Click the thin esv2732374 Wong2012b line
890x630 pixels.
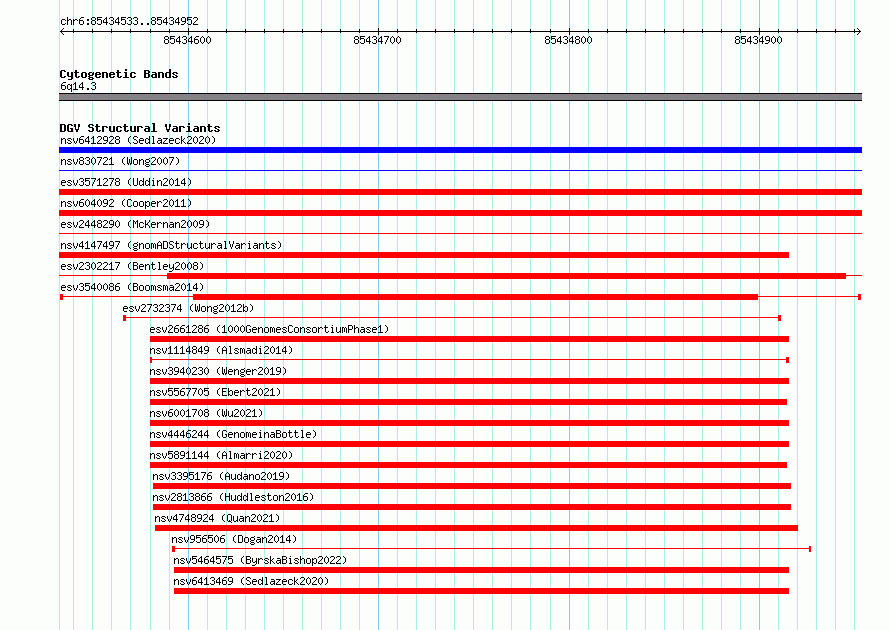[x=452, y=318]
